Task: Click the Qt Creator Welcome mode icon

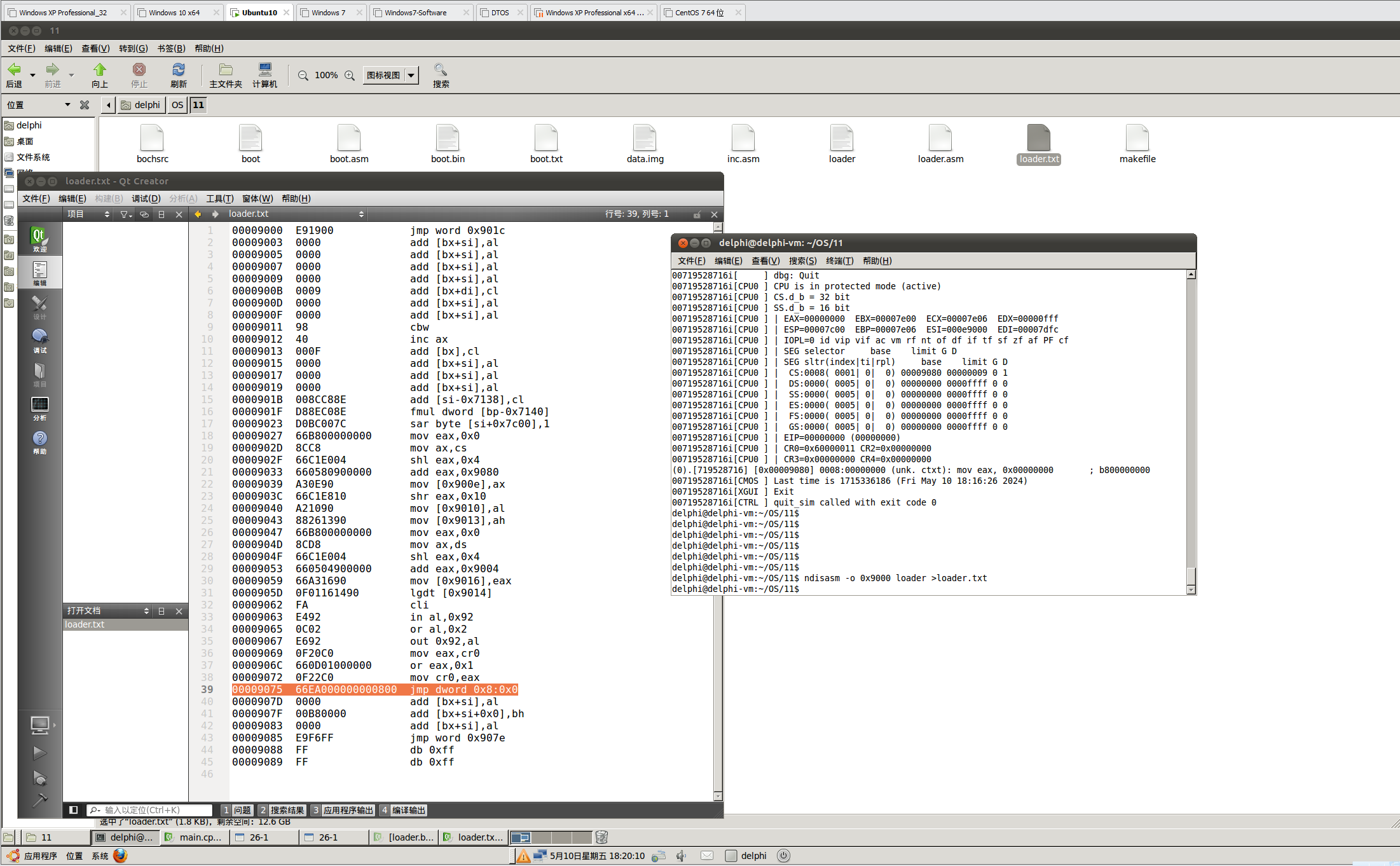Action: point(39,239)
